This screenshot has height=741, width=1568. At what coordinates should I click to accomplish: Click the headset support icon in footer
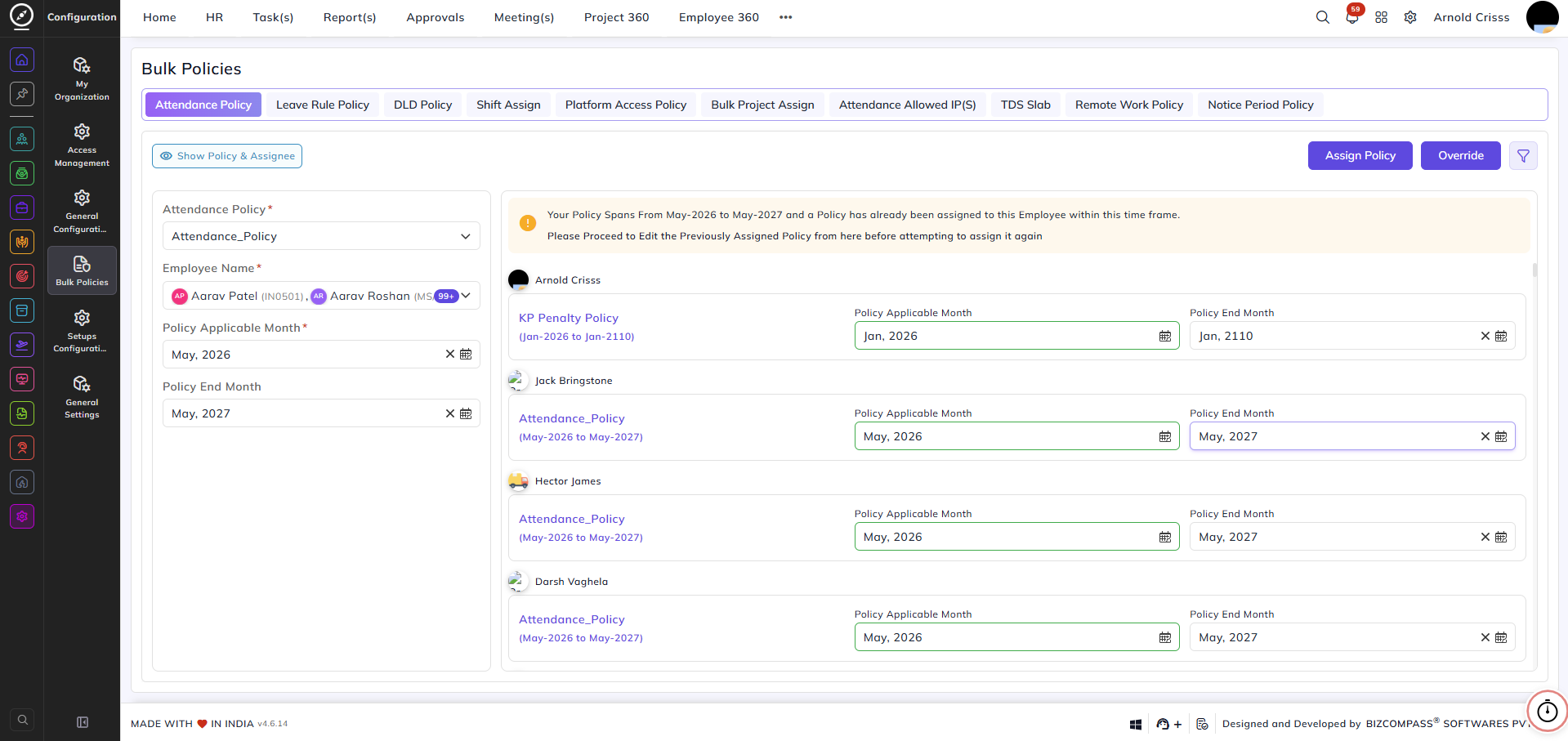click(x=1163, y=724)
